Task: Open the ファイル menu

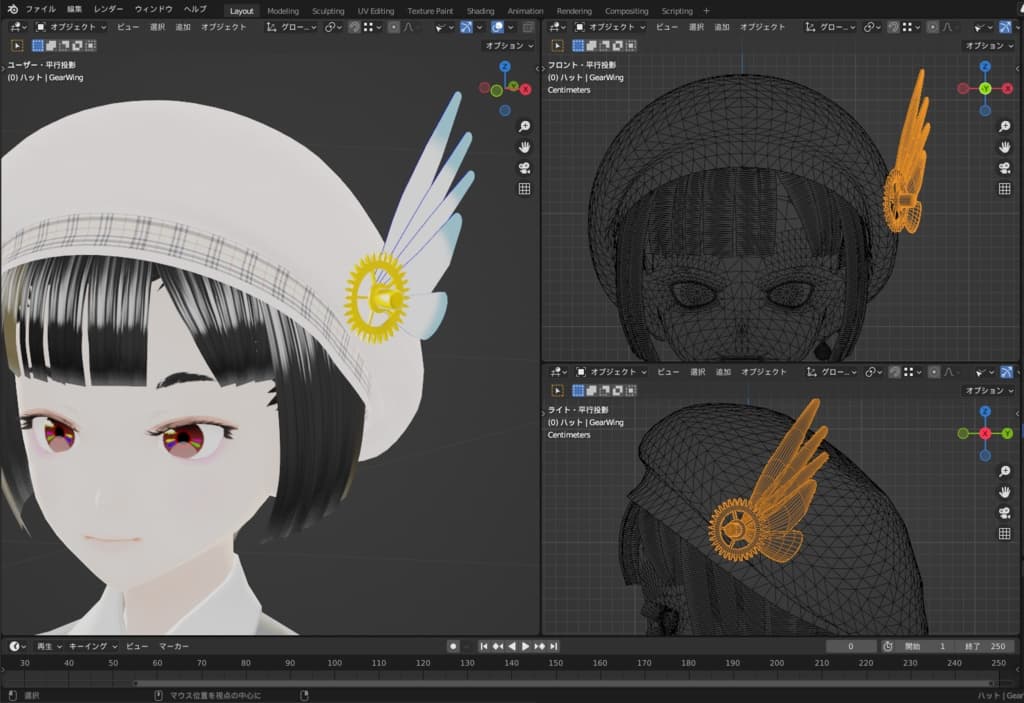Action: coord(40,10)
